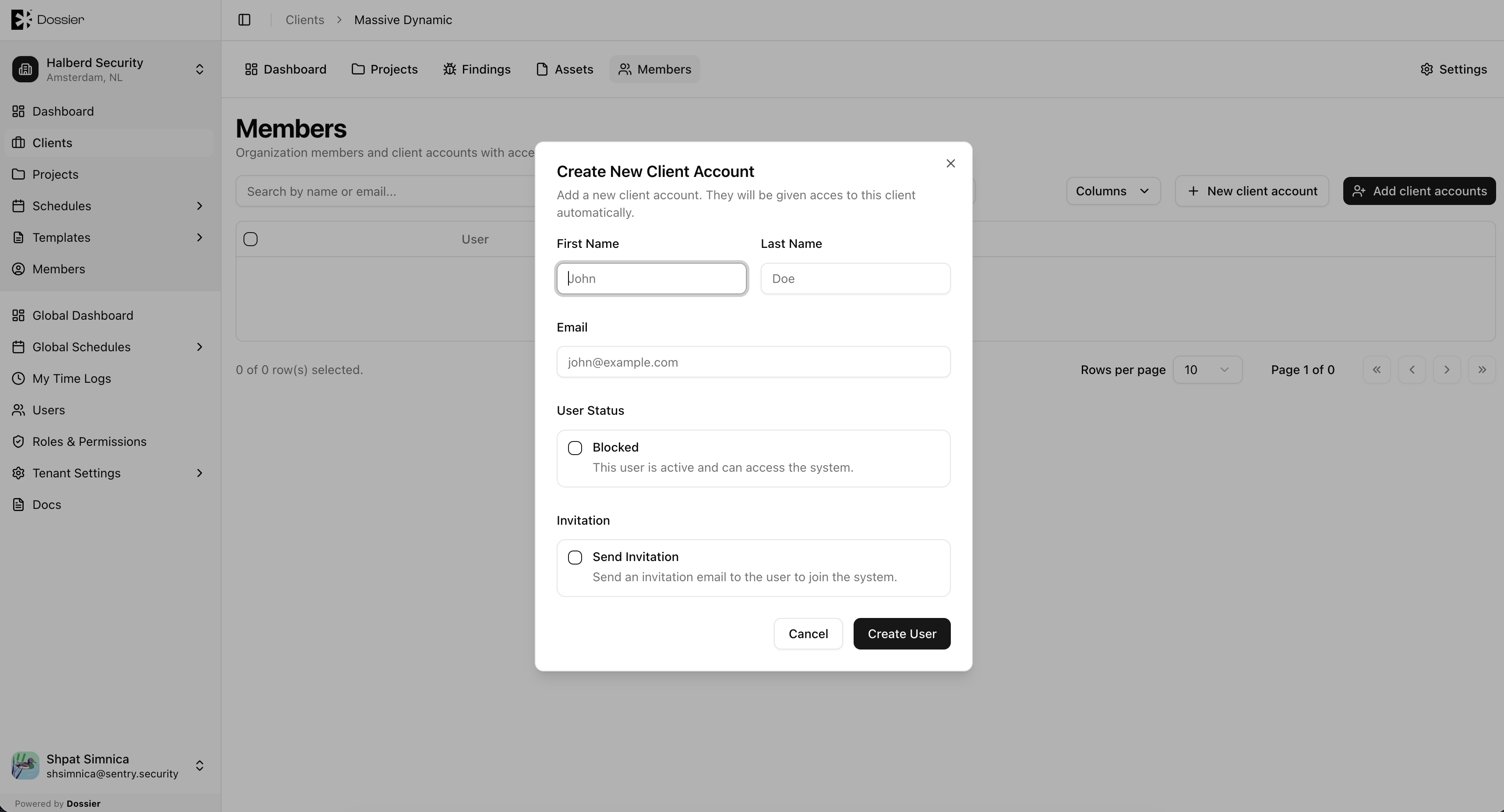Check the Blocked user status checkbox

(x=575, y=448)
